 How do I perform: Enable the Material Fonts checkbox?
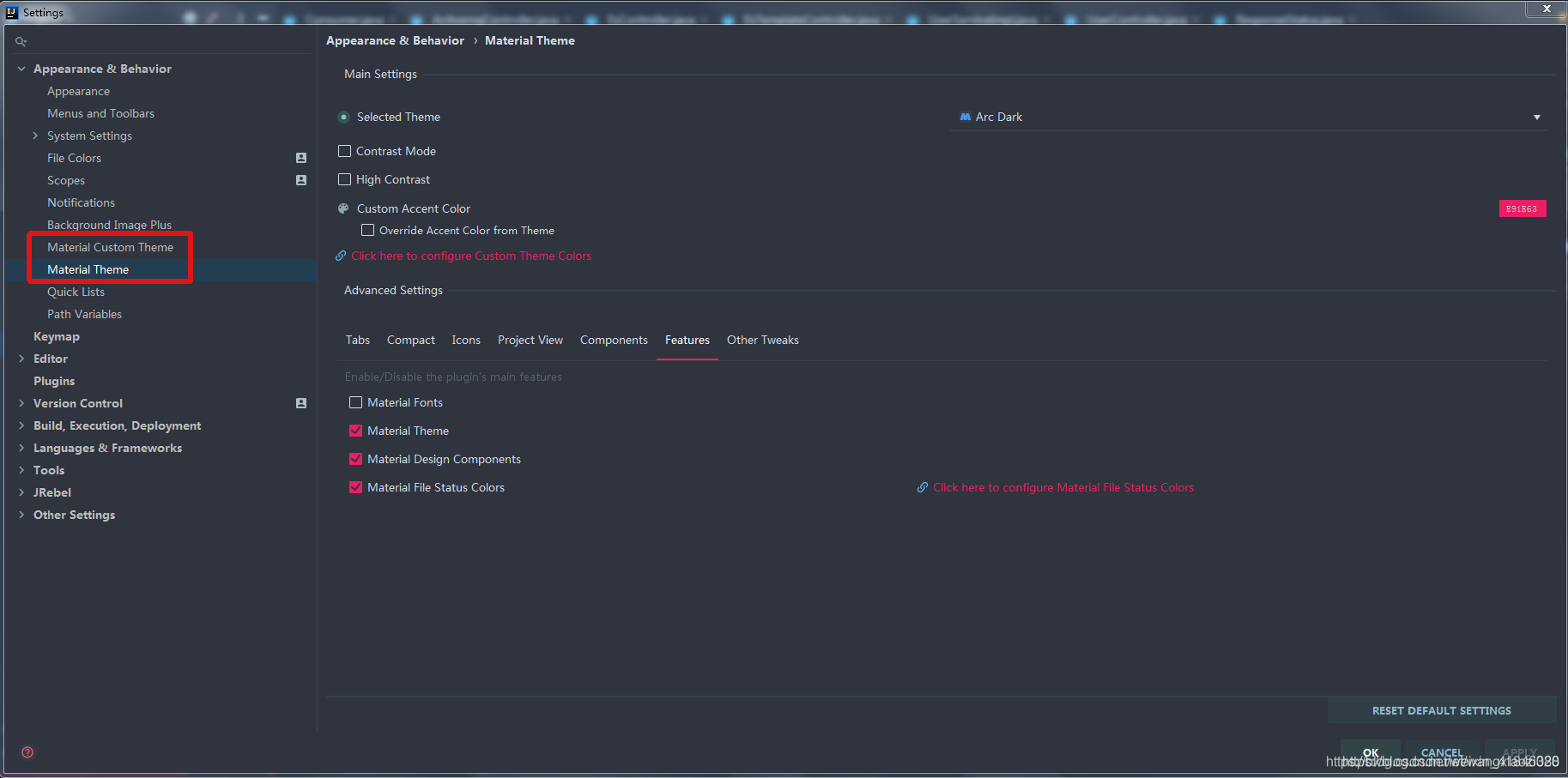point(356,402)
